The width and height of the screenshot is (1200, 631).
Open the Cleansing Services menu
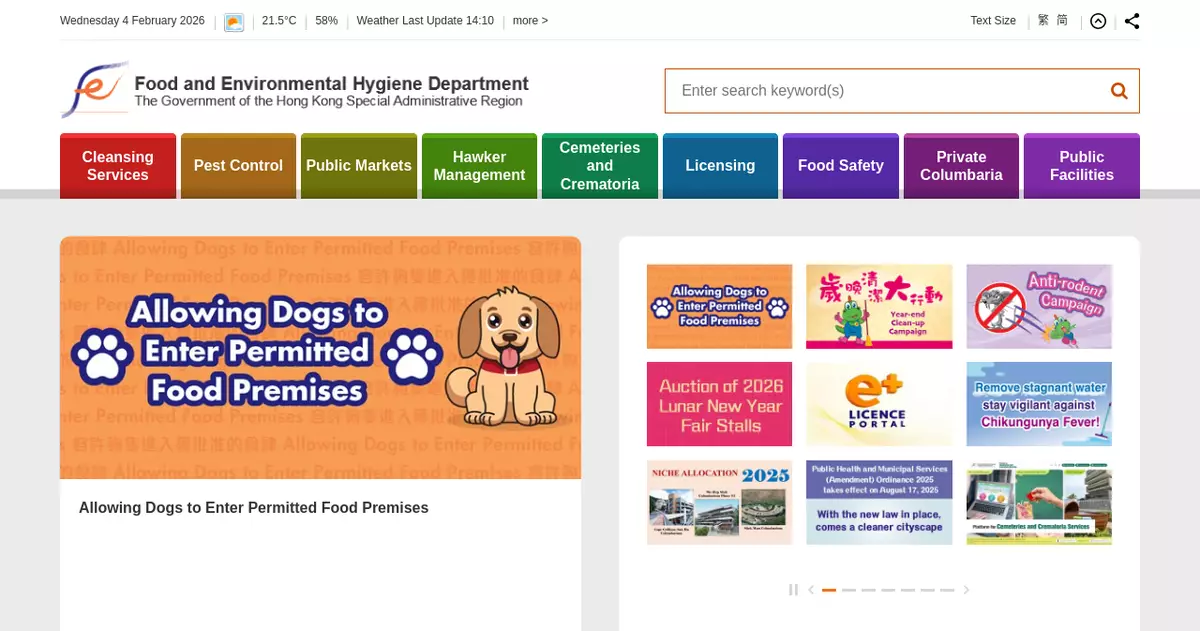118,166
